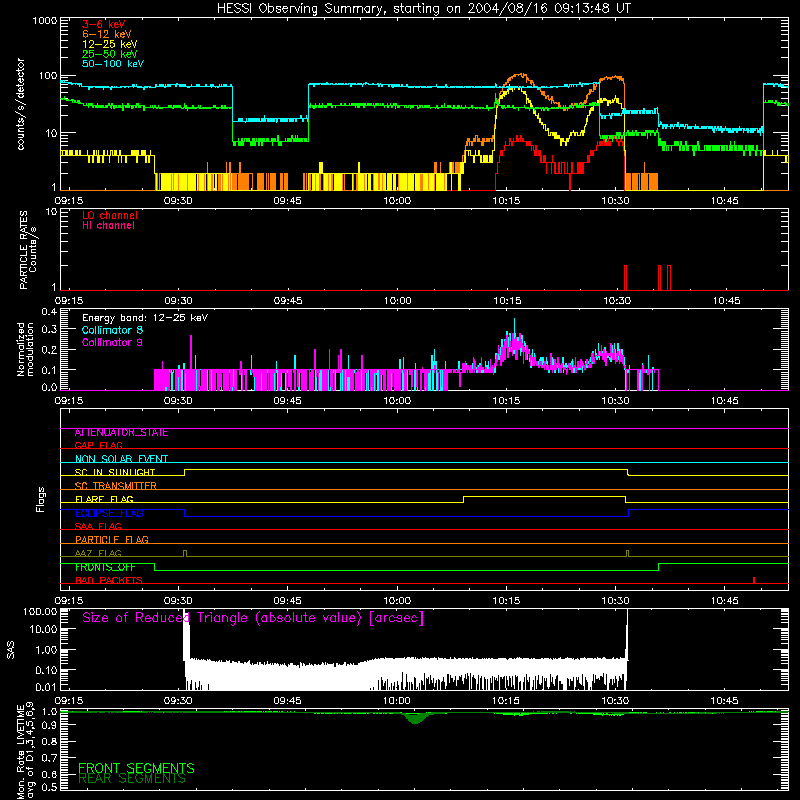Image resolution: width=800 pixels, height=800 pixels.
Task: Select the "Collimator 9" legend label
Action: point(112,342)
